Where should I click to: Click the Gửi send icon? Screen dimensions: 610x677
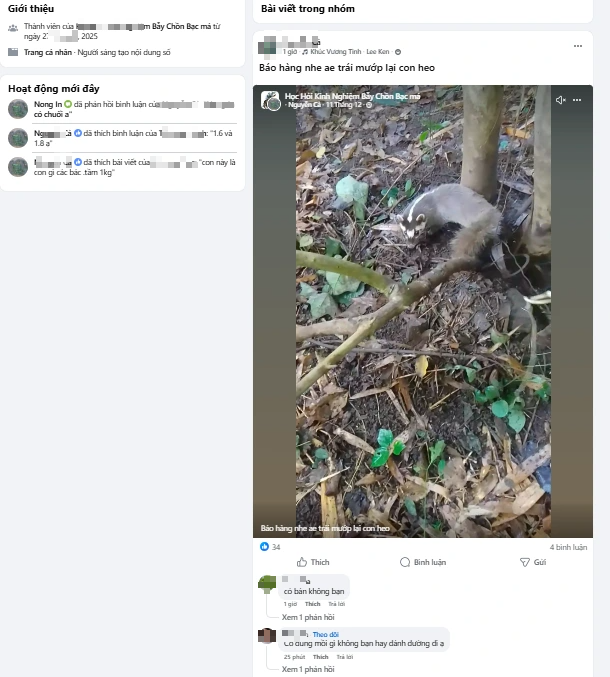(524, 563)
